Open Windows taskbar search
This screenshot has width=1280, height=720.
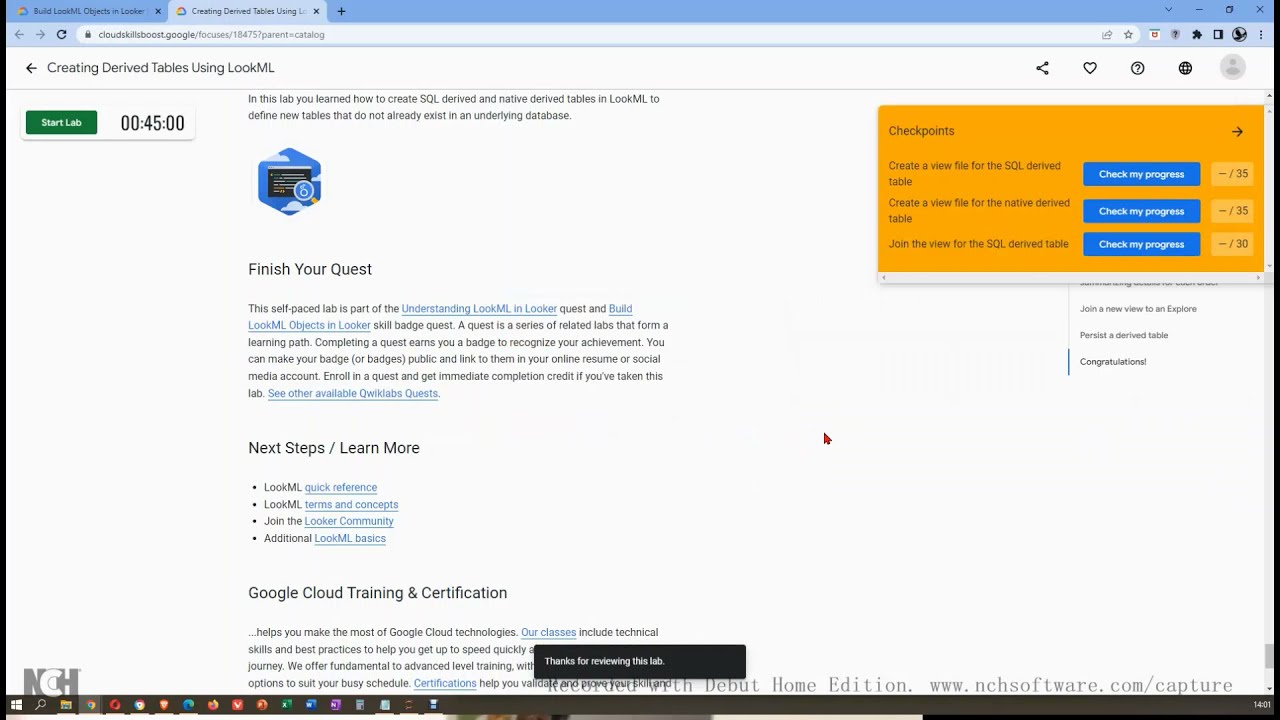point(41,705)
